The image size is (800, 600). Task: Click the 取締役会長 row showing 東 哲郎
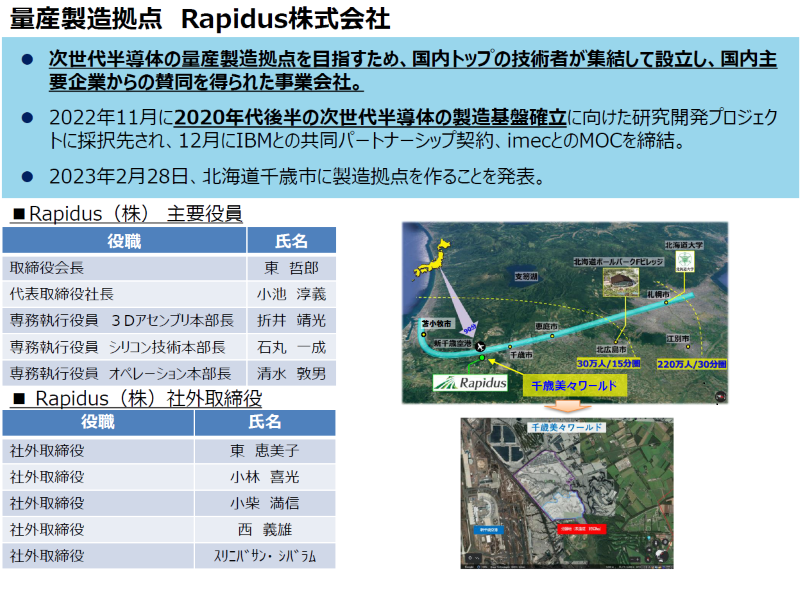click(170, 267)
